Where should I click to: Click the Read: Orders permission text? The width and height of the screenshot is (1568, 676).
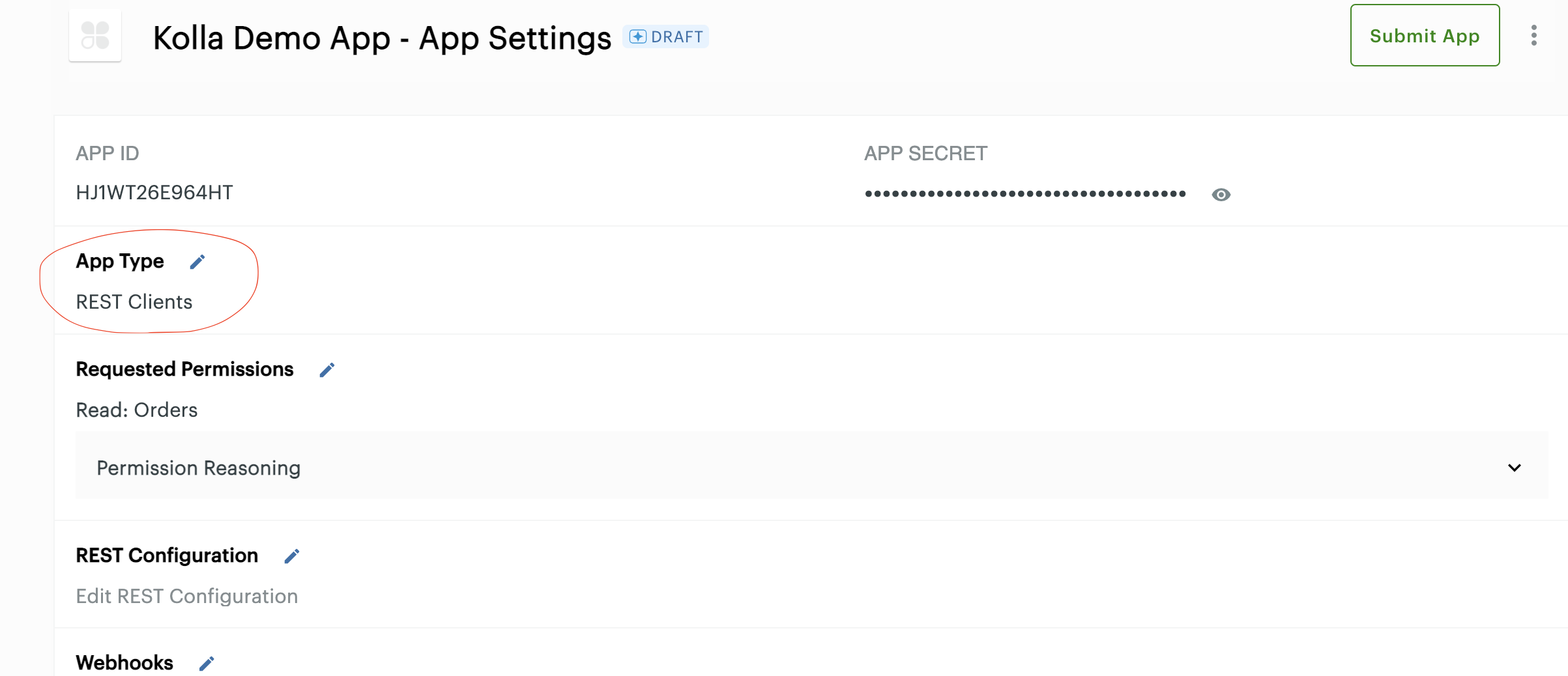137,410
